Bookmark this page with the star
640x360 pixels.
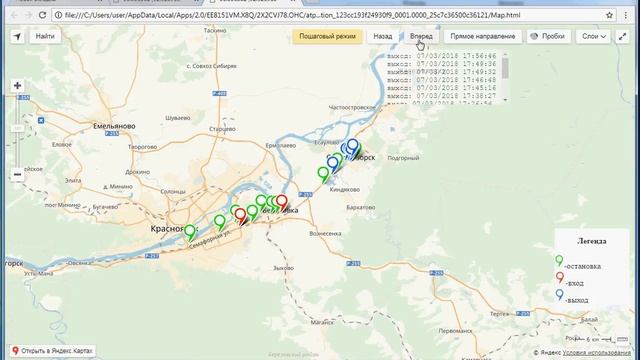tap(609, 15)
